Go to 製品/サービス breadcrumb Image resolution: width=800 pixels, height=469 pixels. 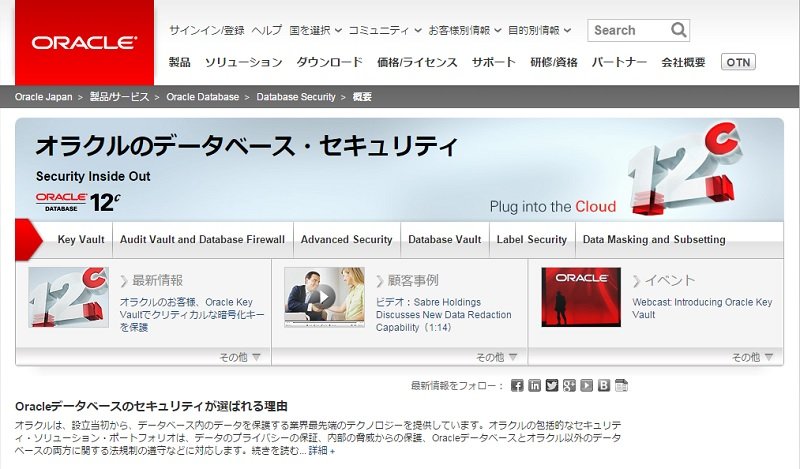(x=119, y=96)
